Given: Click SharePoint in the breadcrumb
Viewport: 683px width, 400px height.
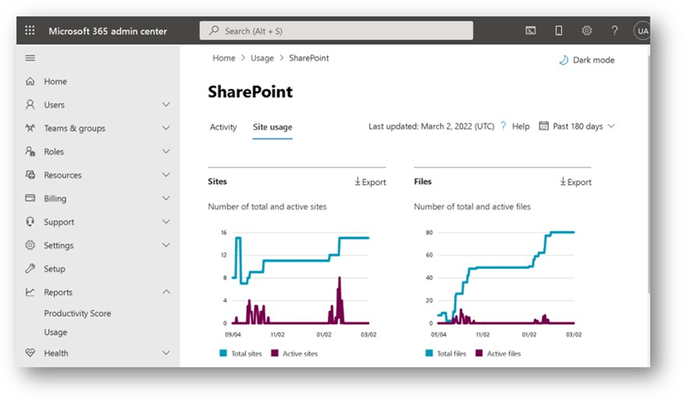Looking at the screenshot, I should [x=309, y=58].
